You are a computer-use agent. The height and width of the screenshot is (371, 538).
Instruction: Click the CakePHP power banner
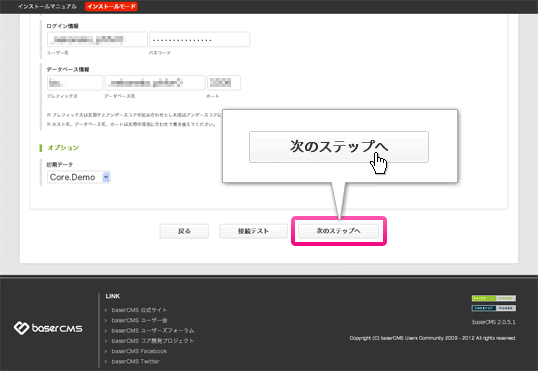[x=494, y=308]
